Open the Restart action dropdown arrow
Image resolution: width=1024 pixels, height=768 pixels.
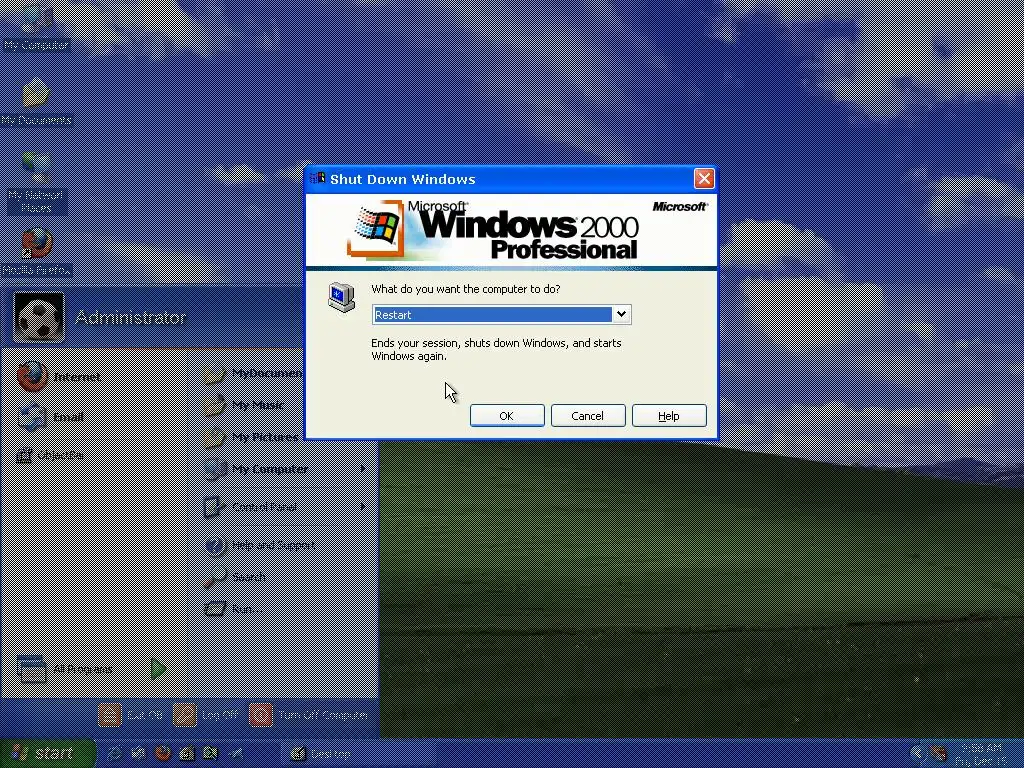pos(621,314)
